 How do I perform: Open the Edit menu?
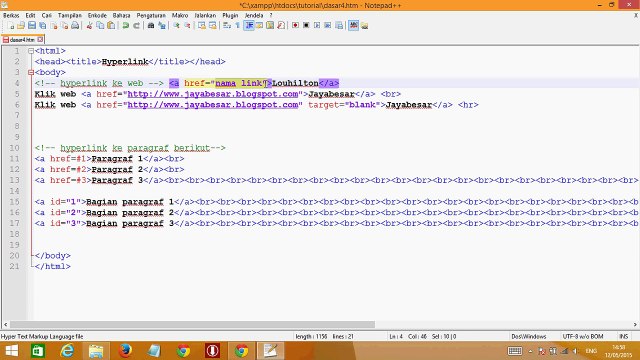(x=30, y=15)
